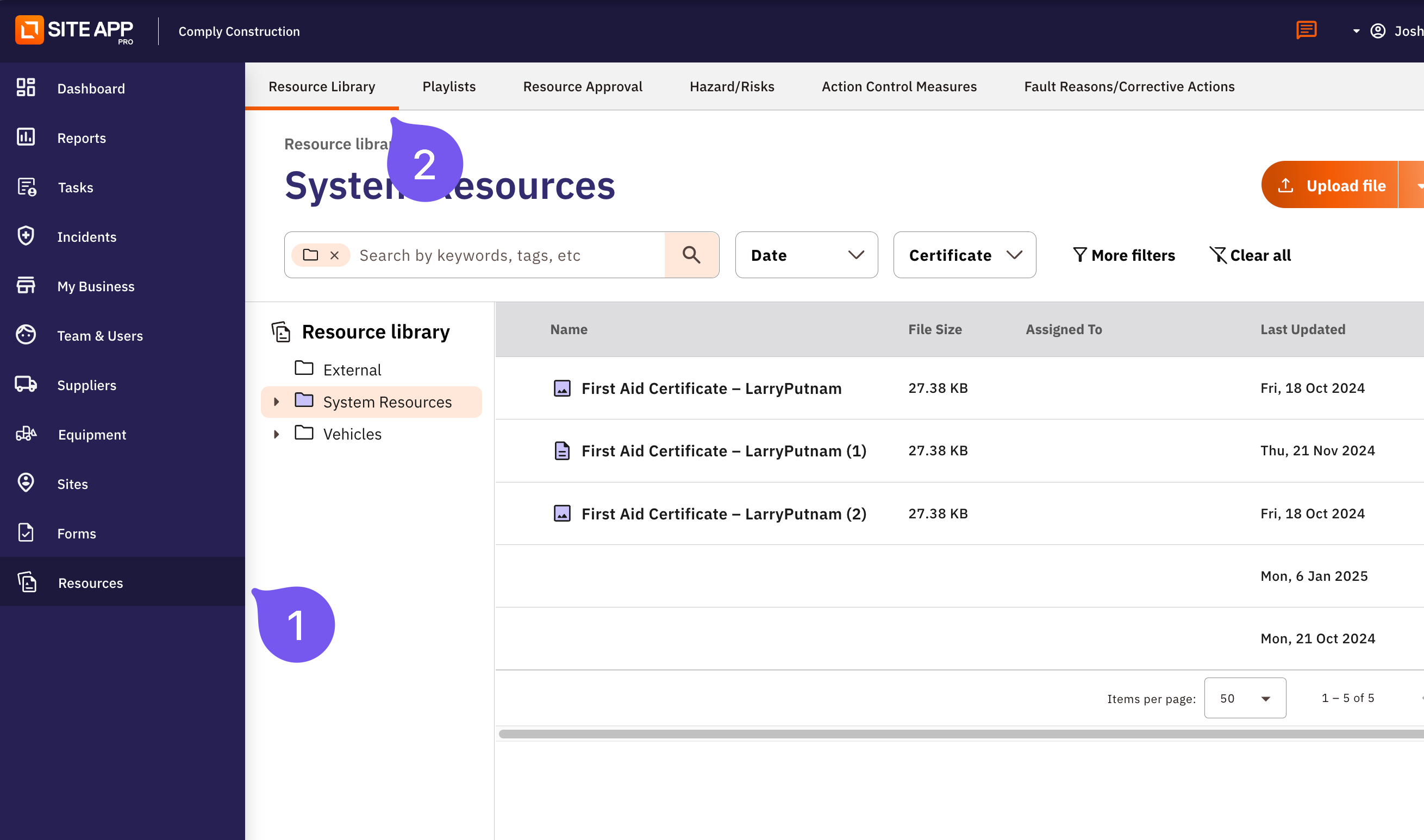Open items per page dropdown

pos(1245,698)
